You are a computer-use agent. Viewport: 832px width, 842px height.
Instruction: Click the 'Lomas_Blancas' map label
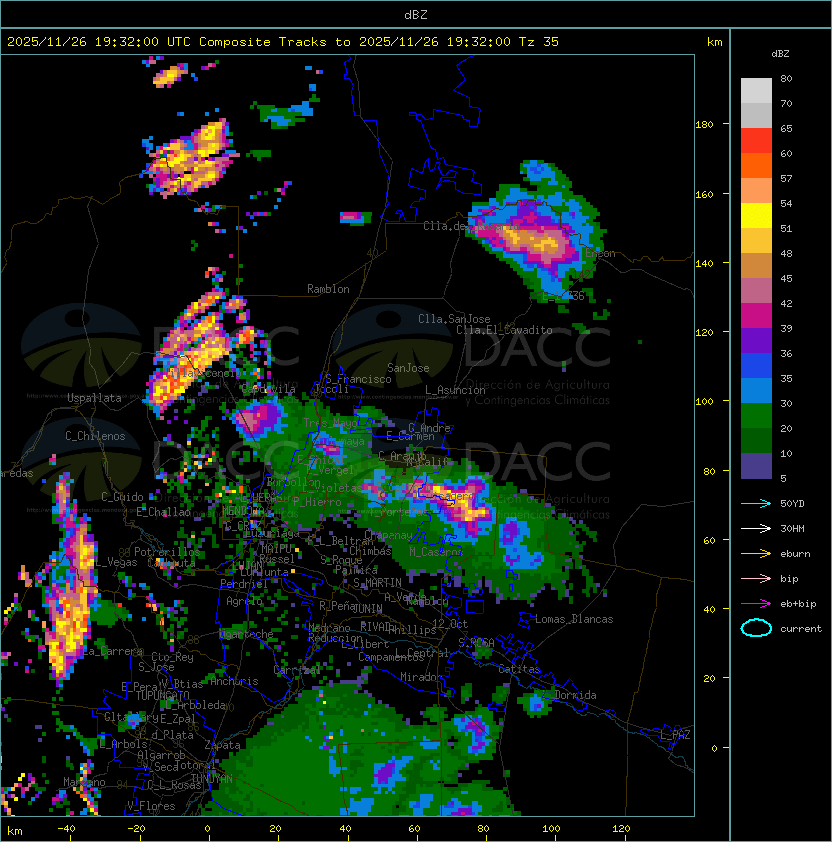pyautogui.click(x=574, y=619)
